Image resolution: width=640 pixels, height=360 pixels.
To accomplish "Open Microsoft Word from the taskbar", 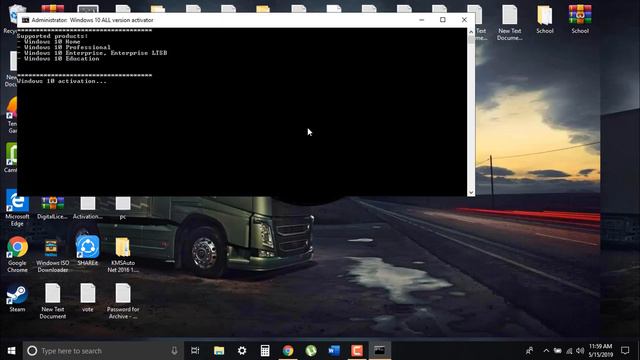I will coord(334,350).
